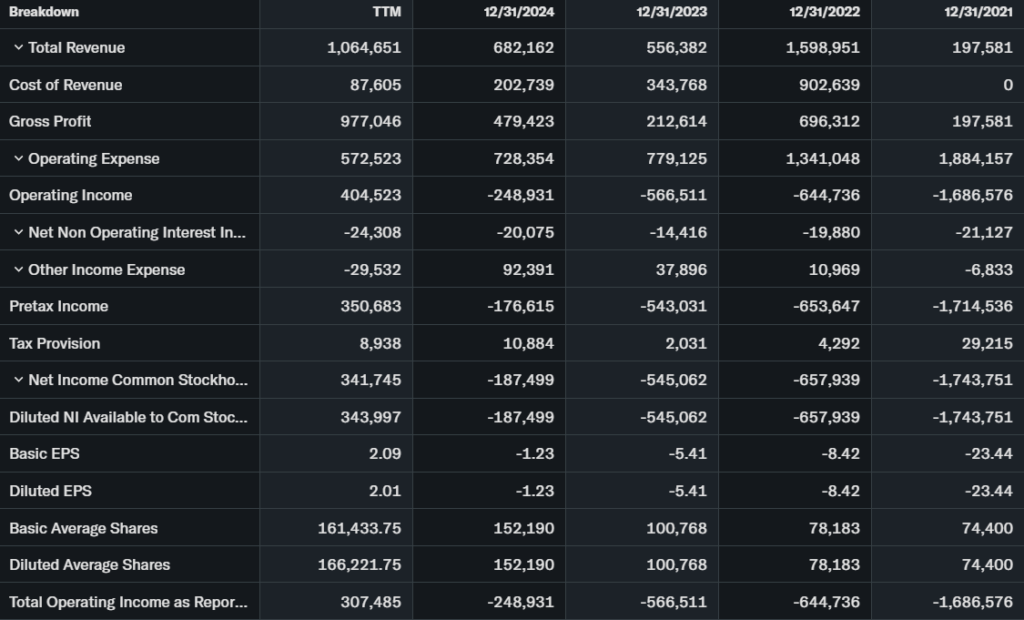Select the Gross Profit row label
1024x620 pixels.
click(50, 122)
